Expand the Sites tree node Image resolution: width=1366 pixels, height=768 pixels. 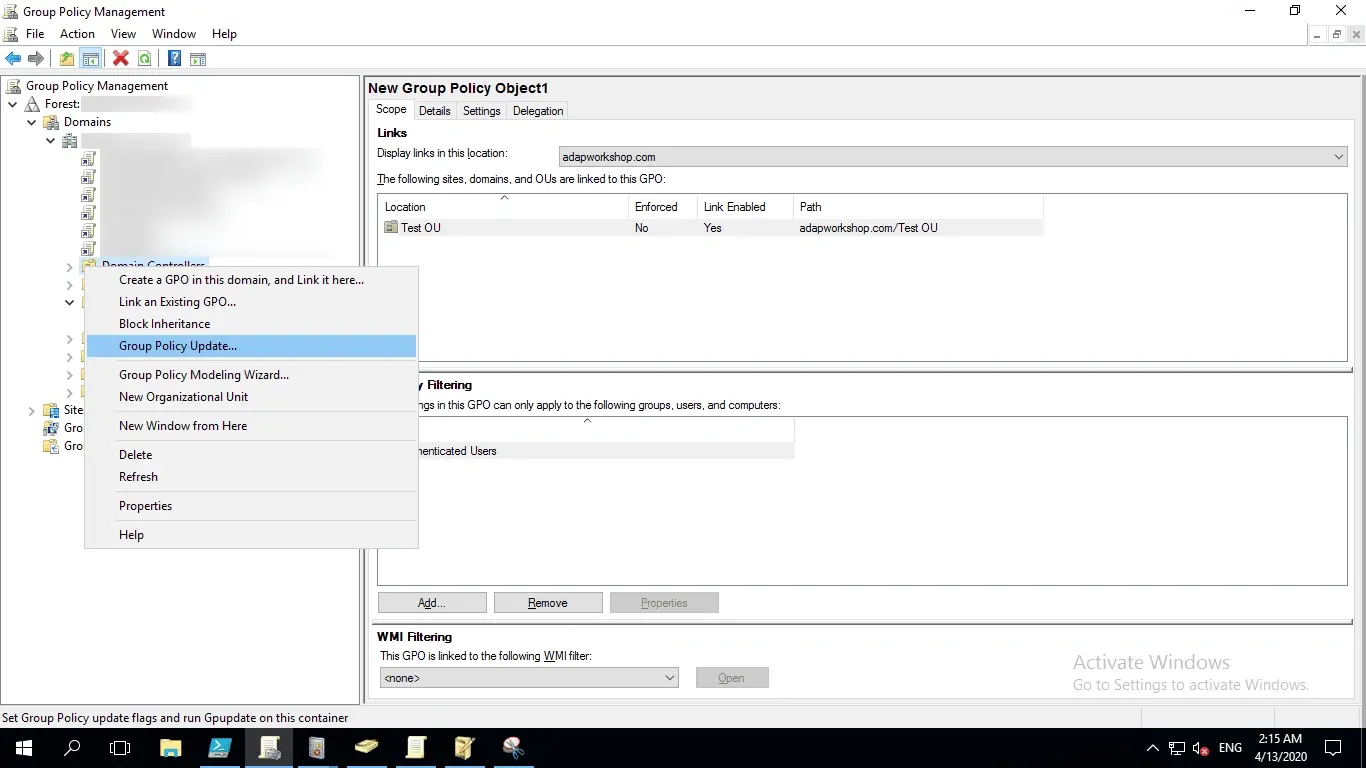point(32,410)
